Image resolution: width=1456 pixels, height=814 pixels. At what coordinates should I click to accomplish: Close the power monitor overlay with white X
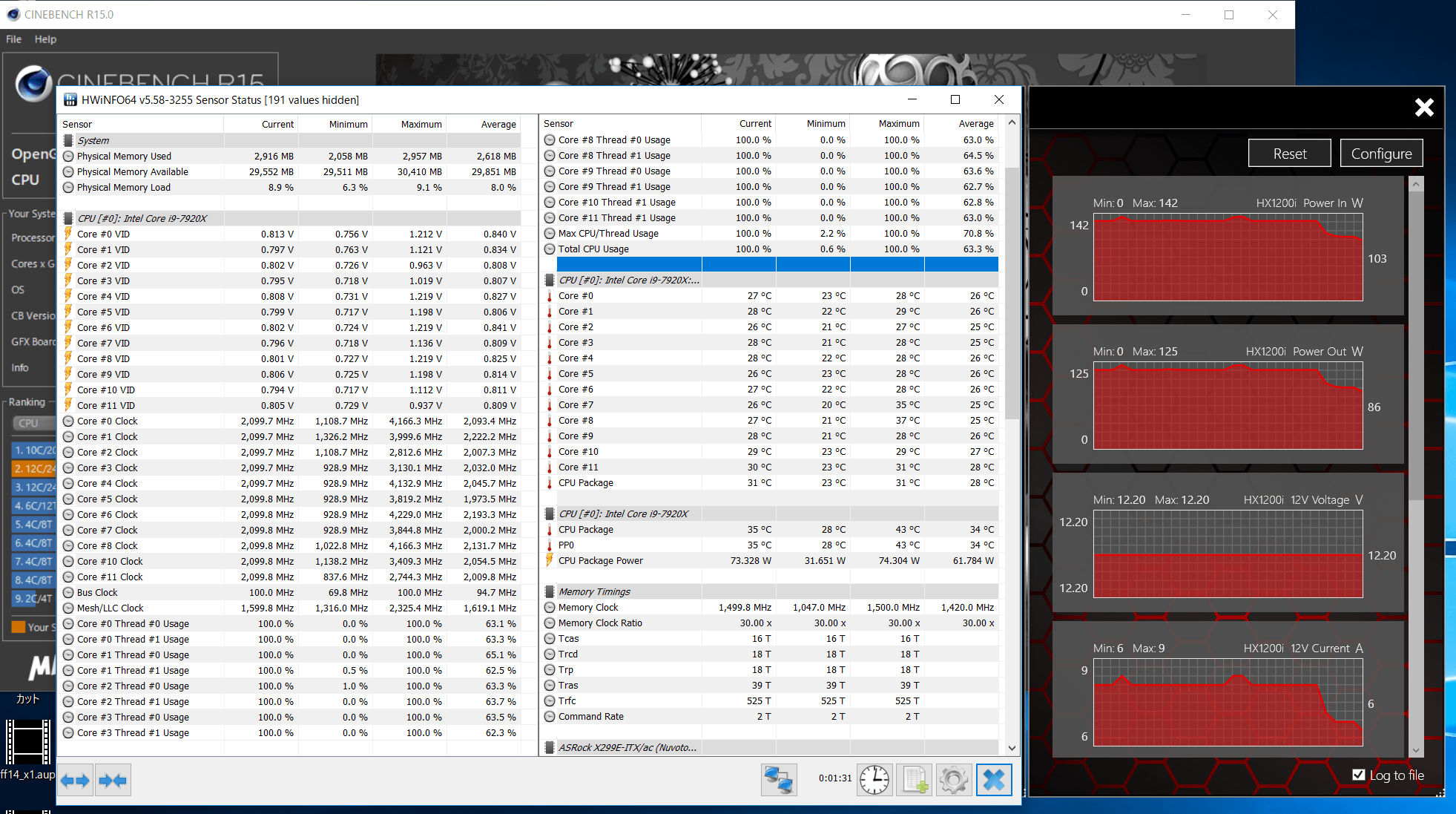pyautogui.click(x=1423, y=108)
